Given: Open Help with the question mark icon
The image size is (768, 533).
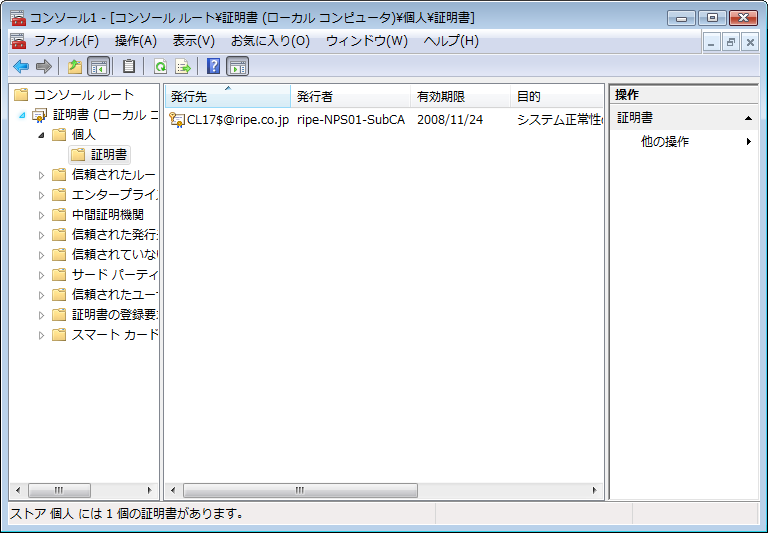Looking at the screenshot, I should (x=214, y=66).
